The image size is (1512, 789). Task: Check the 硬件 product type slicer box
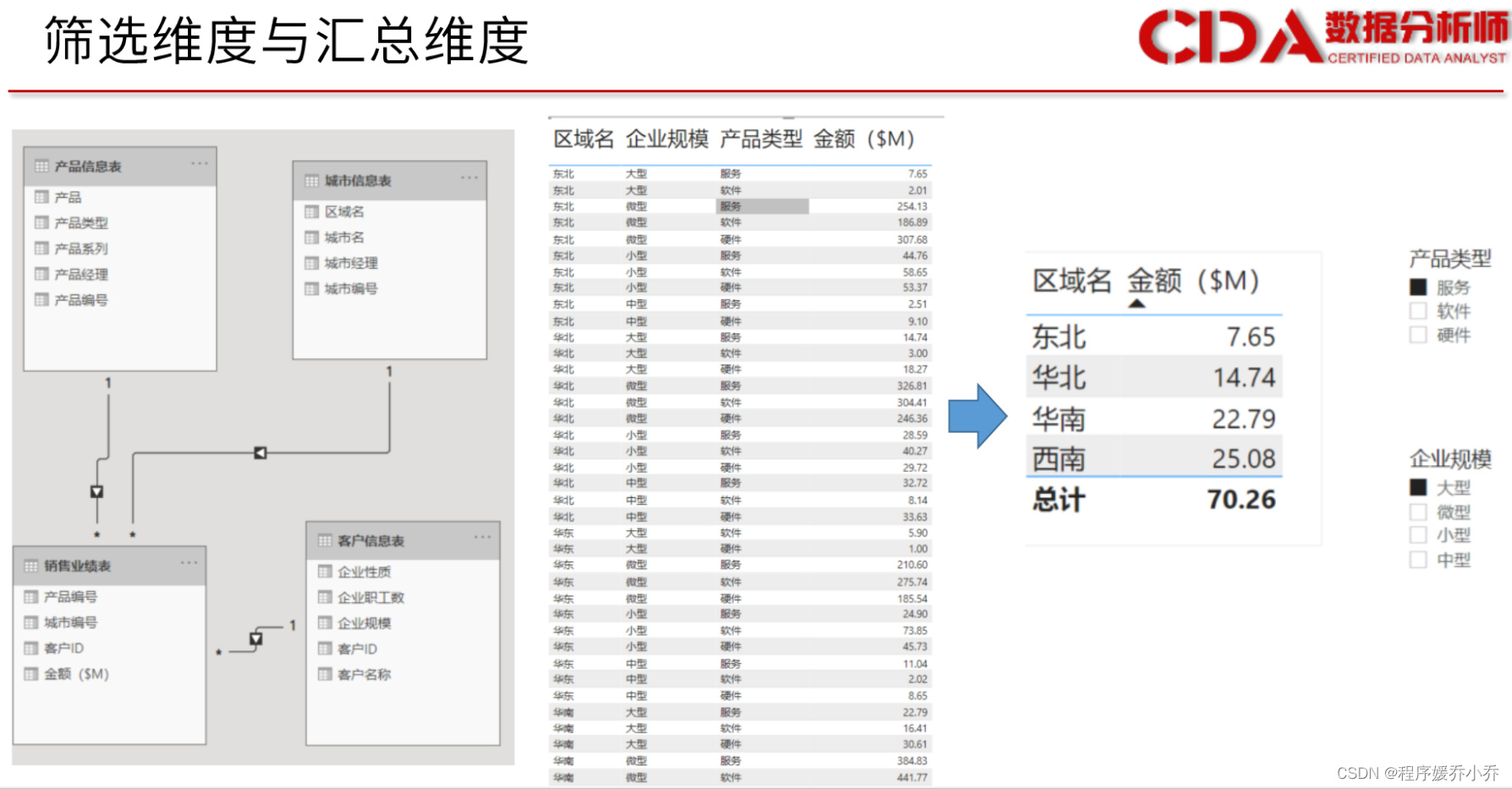1418,335
